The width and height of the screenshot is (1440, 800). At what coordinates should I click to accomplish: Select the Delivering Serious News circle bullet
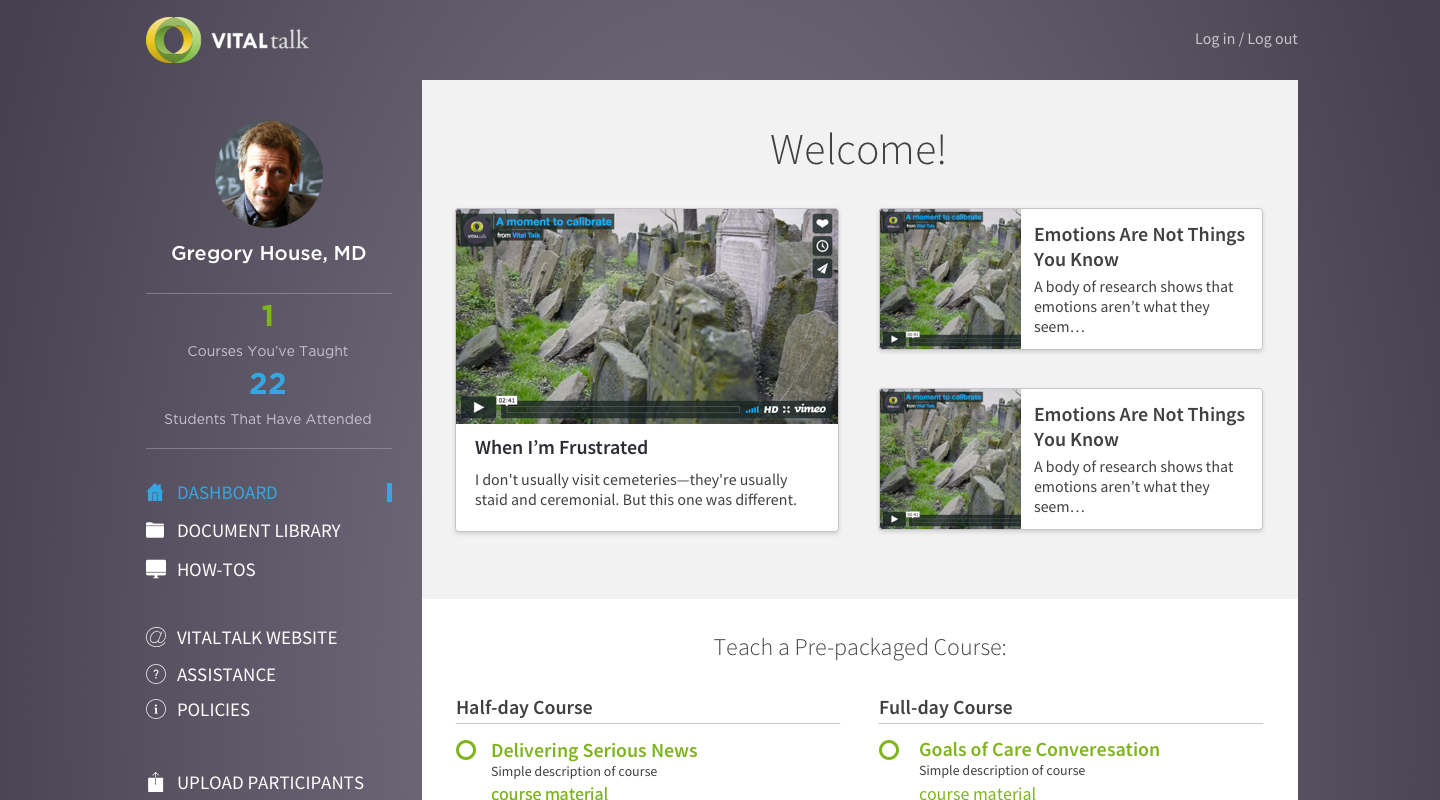(466, 750)
